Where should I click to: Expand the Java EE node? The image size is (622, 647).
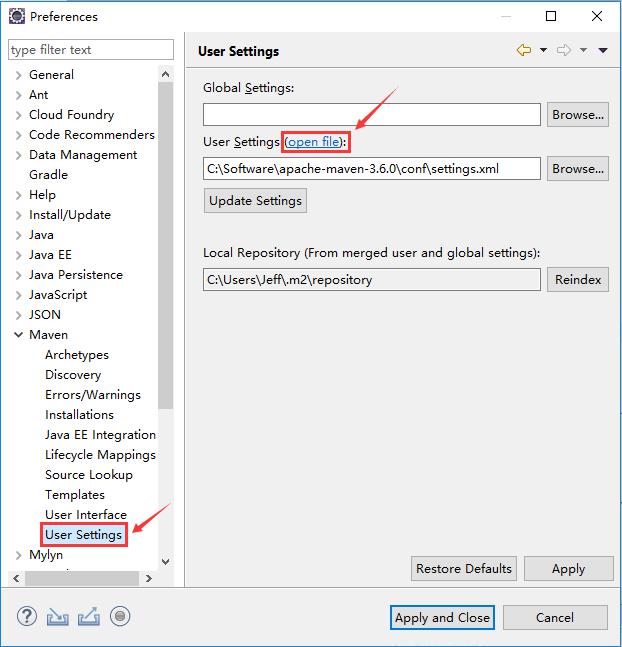(19, 255)
